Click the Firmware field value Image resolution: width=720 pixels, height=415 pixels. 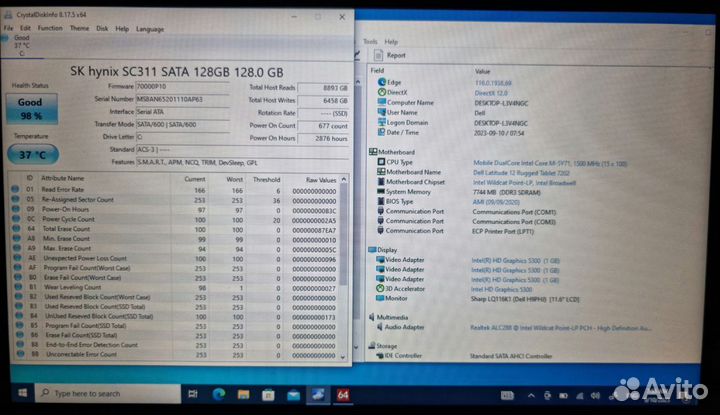[x=182, y=86]
